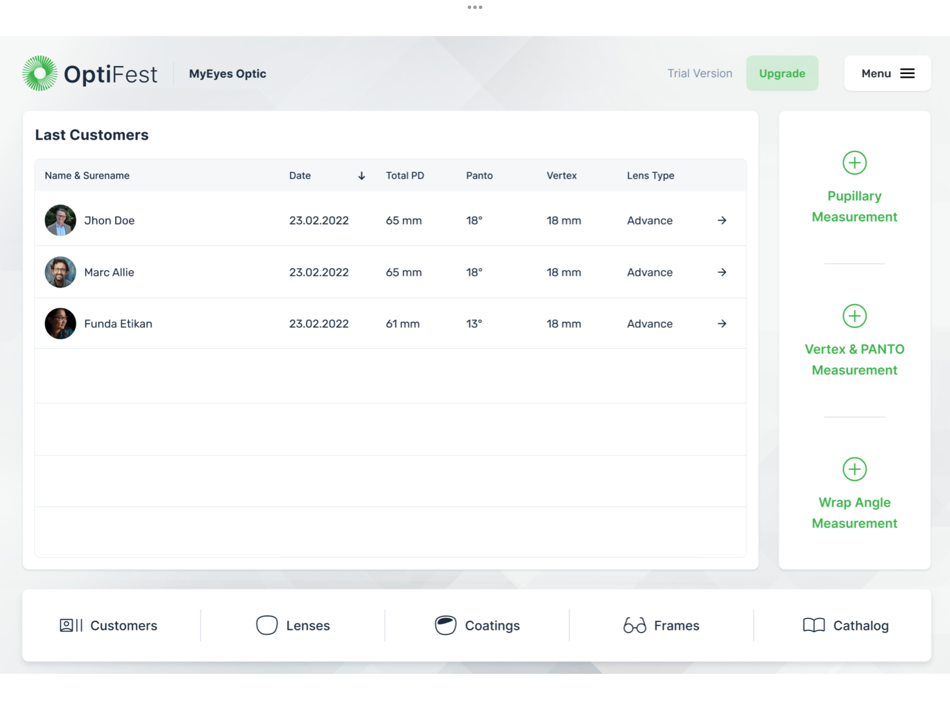Viewport: 950px width, 712px height.
Task: Open Marc Allie's record with the arrow
Action: 722,272
